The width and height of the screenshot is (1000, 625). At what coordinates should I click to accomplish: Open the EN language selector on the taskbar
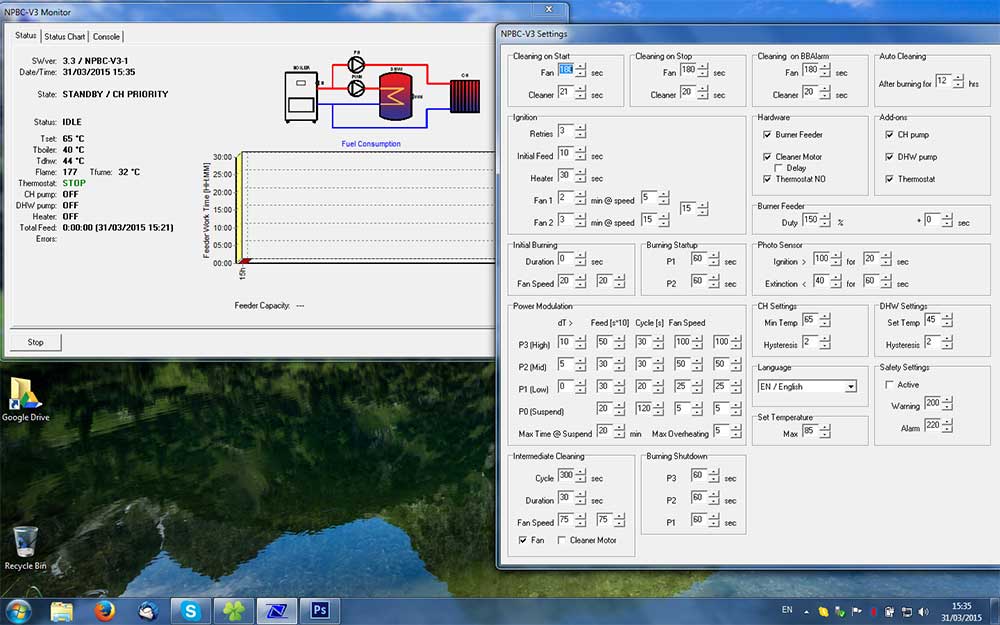point(785,611)
